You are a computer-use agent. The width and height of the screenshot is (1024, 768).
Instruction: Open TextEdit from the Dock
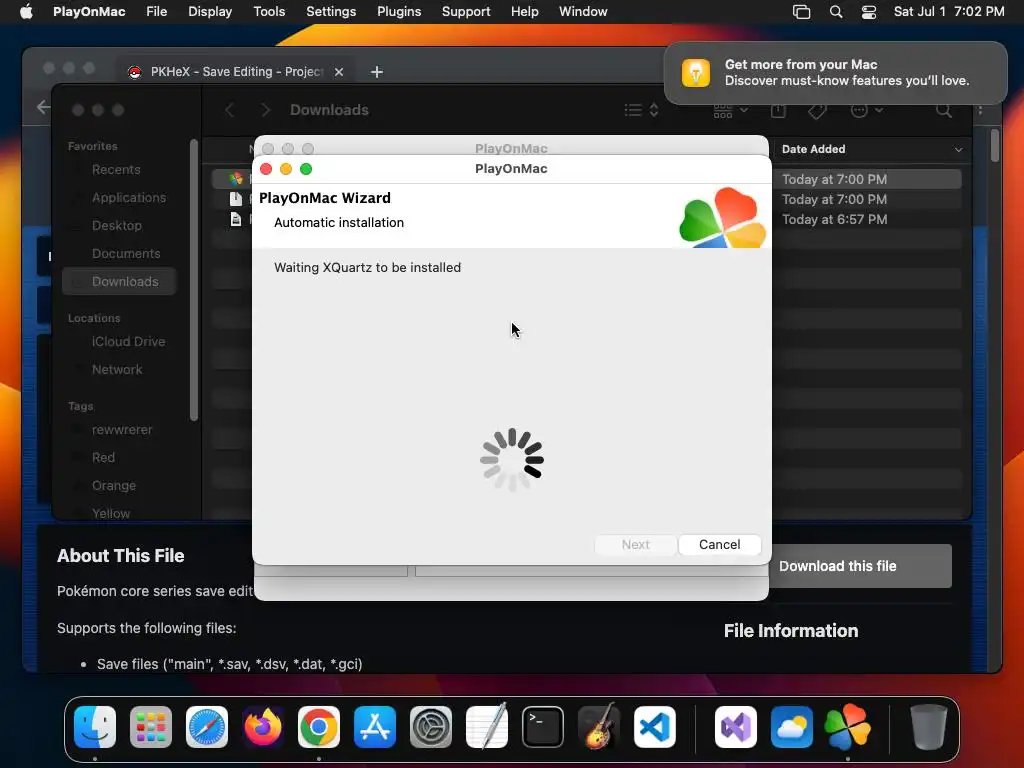tap(487, 727)
